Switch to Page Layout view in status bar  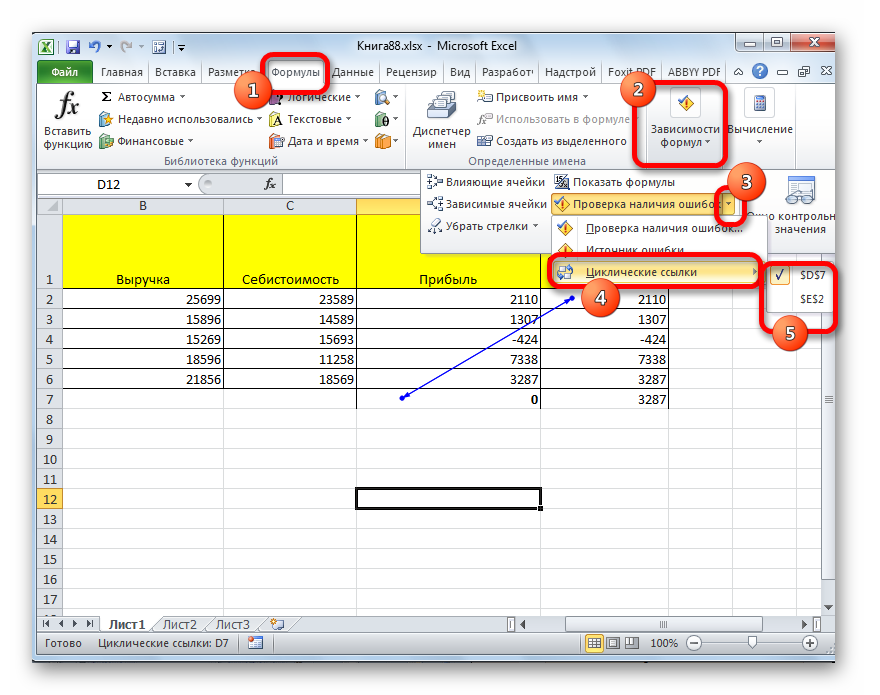point(614,644)
